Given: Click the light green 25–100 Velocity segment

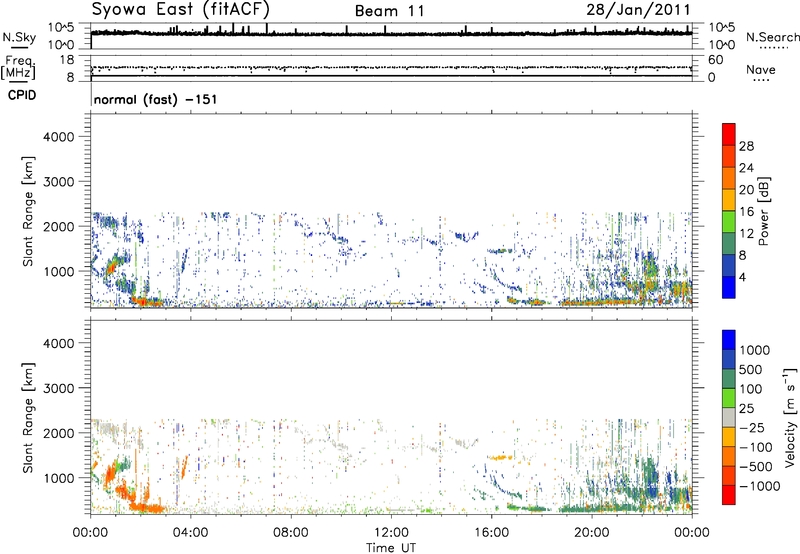Looking at the screenshot, I should click(x=729, y=398).
